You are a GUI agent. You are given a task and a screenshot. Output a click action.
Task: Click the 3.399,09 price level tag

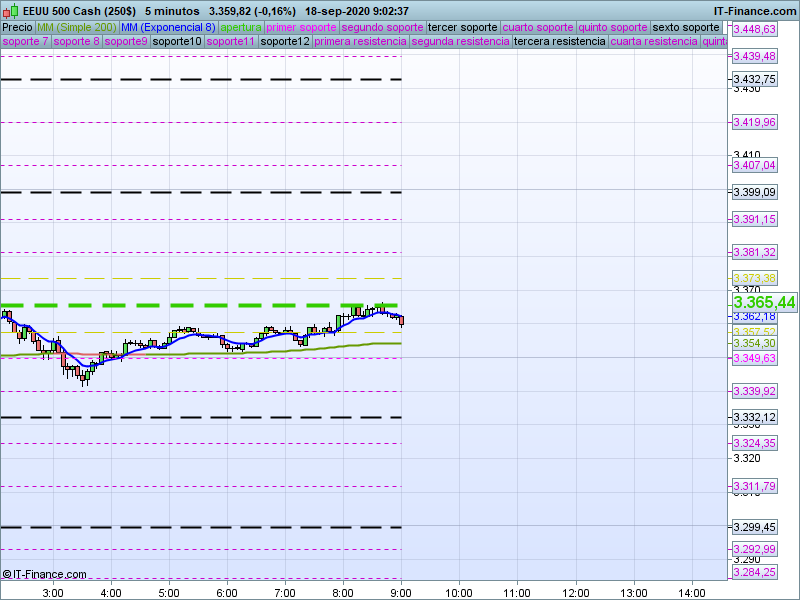(754, 192)
